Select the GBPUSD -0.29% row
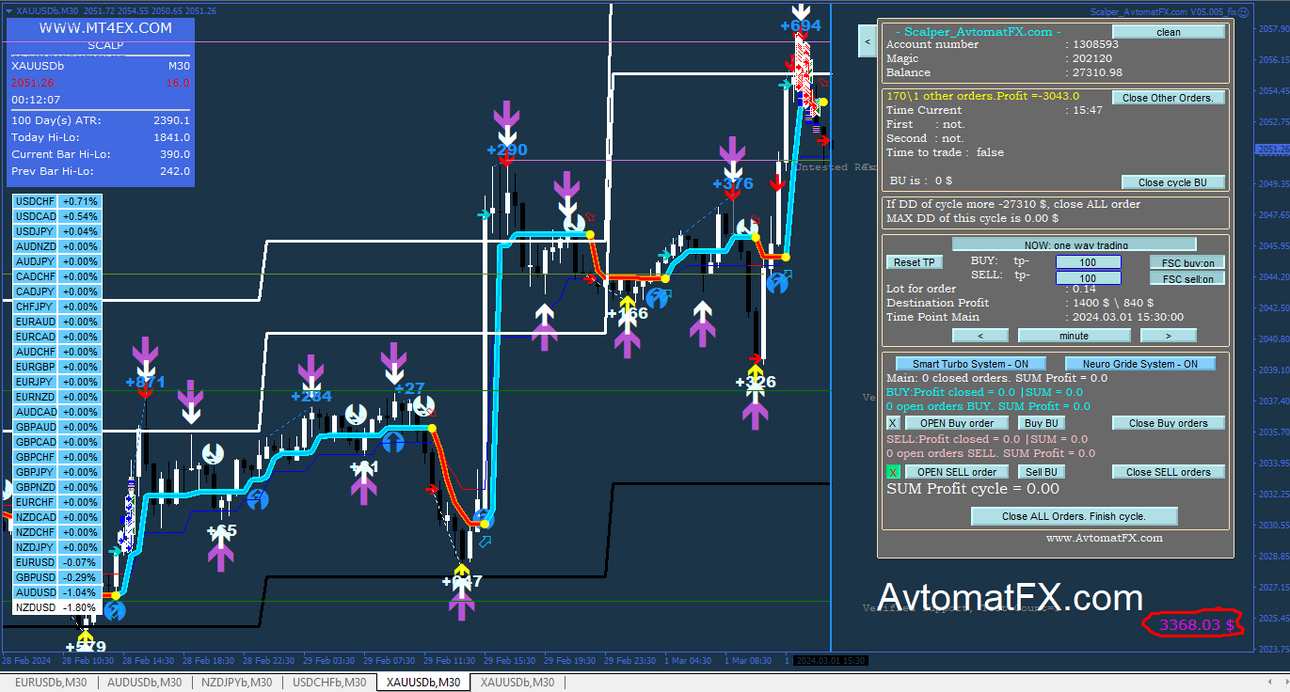This screenshot has width=1290, height=692. click(57, 577)
